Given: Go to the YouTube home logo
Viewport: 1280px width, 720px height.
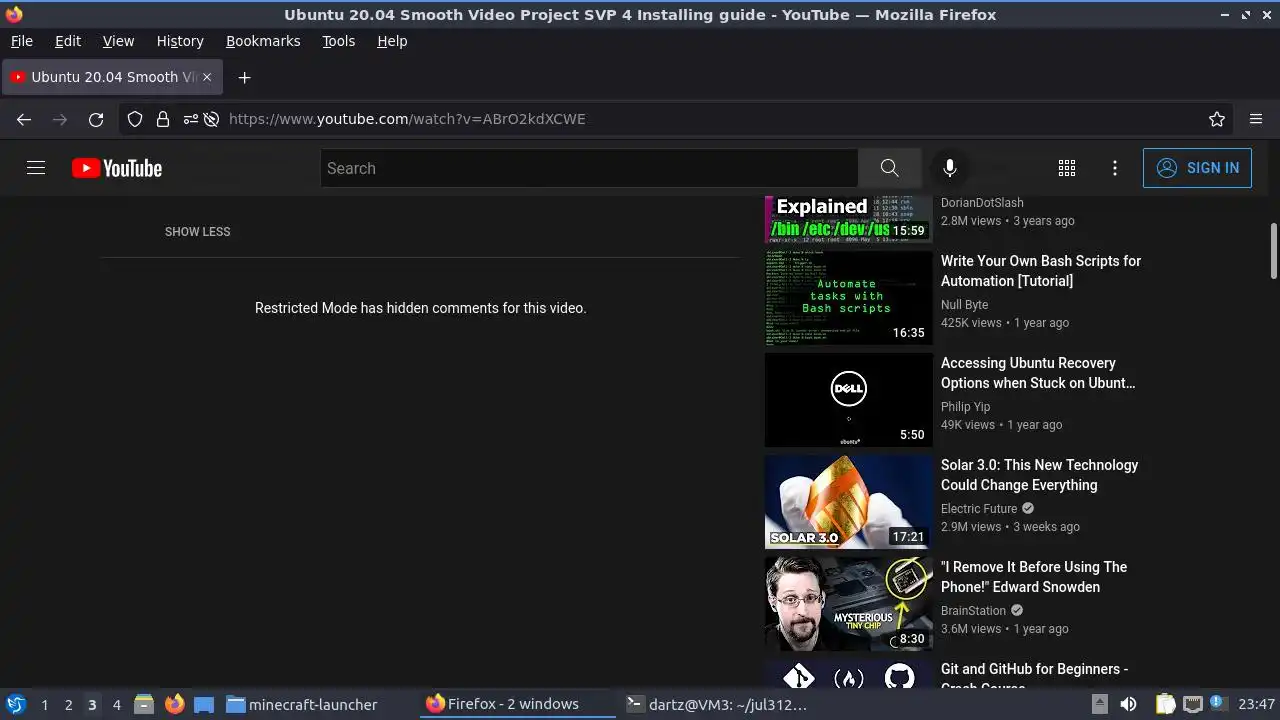Looking at the screenshot, I should pos(117,168).
